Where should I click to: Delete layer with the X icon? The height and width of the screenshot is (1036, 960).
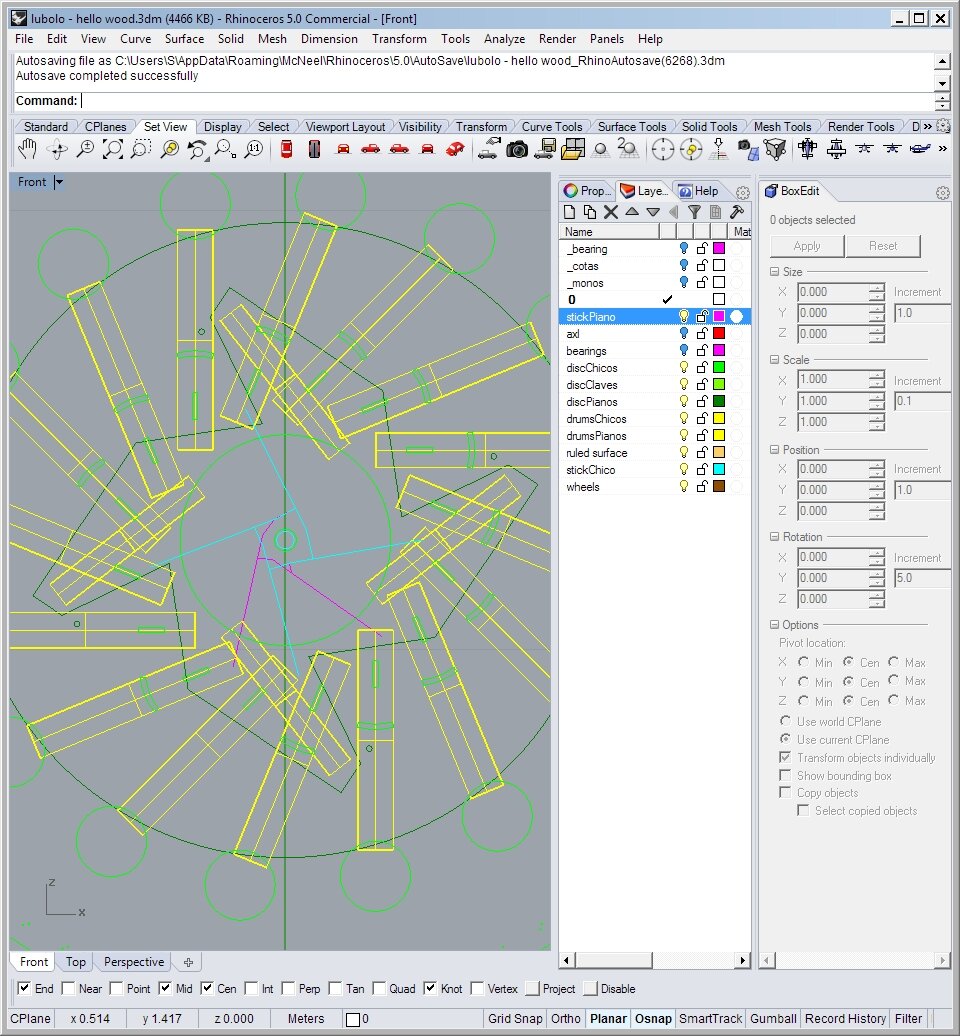click(x=610, y=212)
